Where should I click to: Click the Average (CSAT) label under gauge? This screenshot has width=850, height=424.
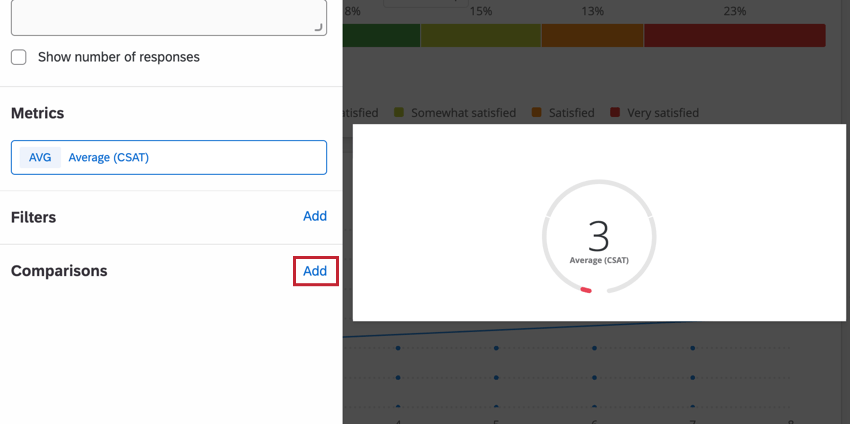599,260
